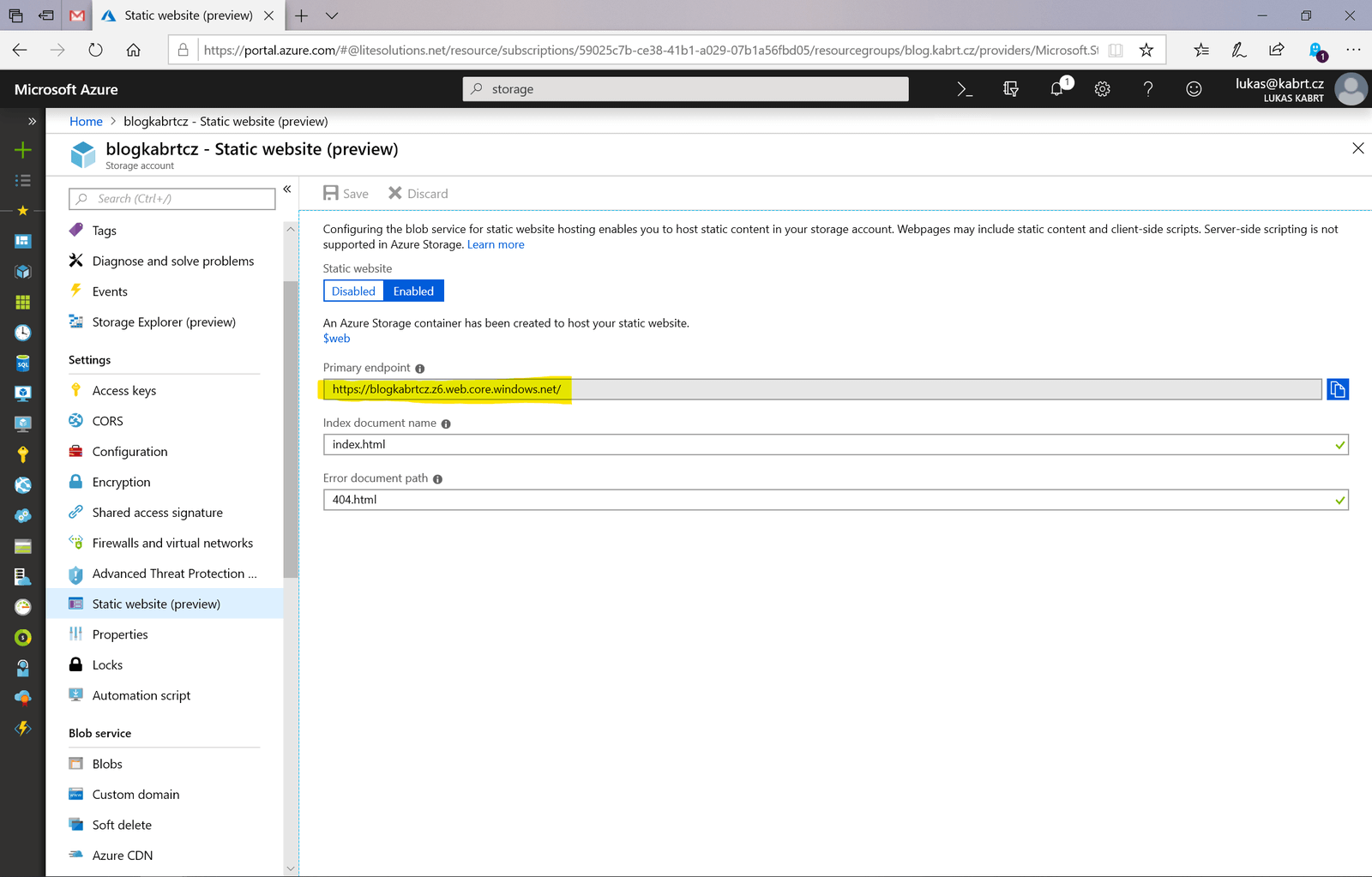This screenshot has height=877, width=1372.
Task: Click the user account avatar
Action: click(x=1351, y=89)
